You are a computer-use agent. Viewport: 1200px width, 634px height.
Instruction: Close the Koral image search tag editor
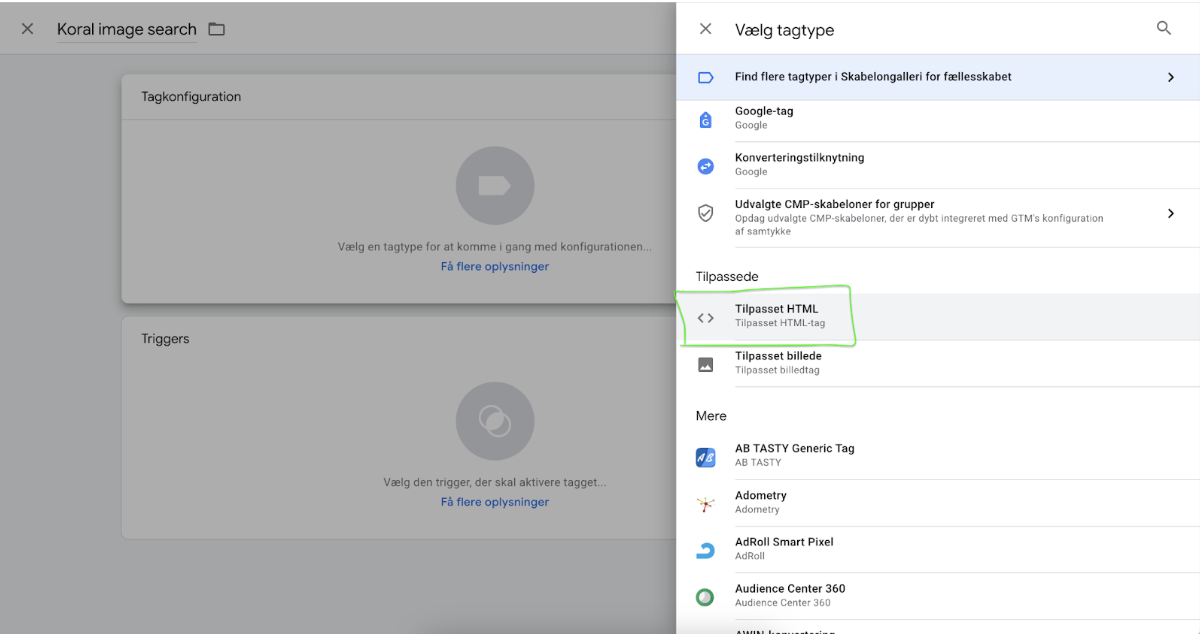coord(27,29)
